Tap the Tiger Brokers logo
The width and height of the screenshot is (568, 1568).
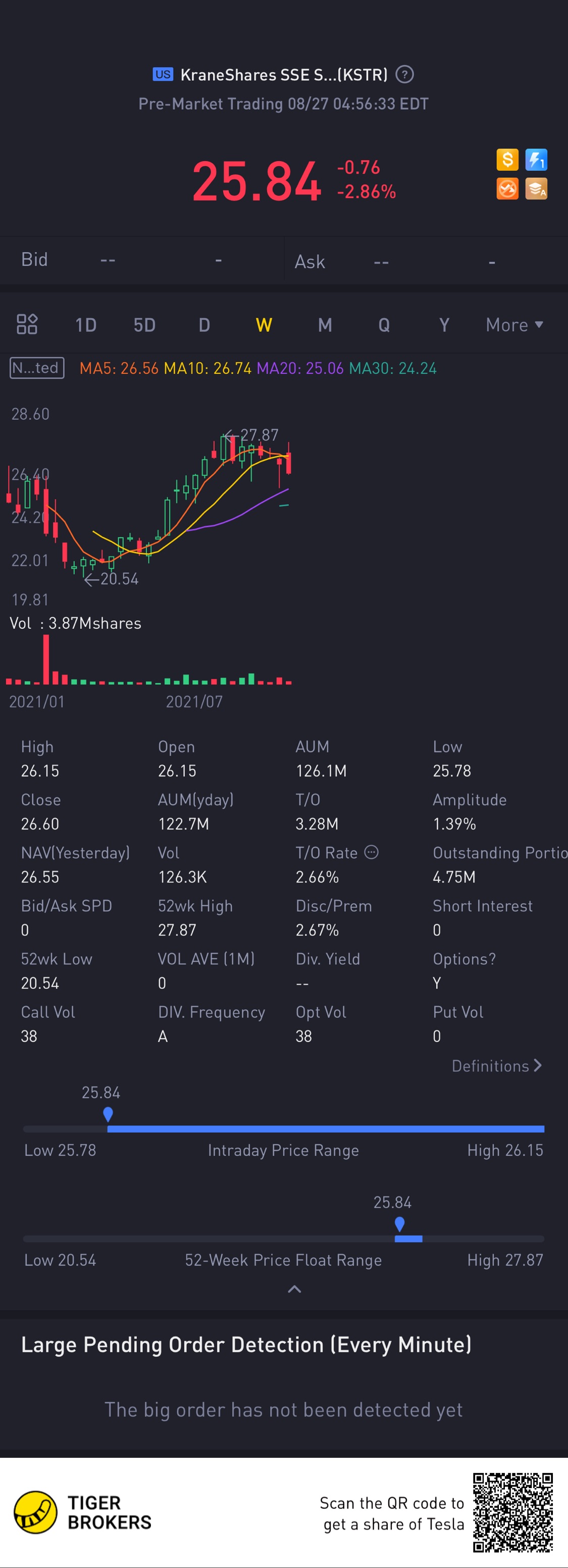[35, 1512]
